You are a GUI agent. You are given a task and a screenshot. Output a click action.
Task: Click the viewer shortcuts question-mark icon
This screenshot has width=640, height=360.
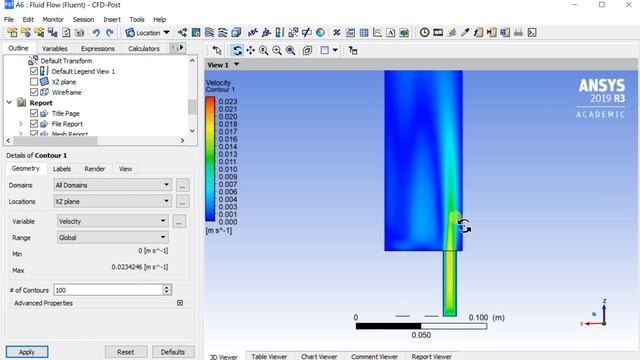pyautogui.click(x=353, y=50)
